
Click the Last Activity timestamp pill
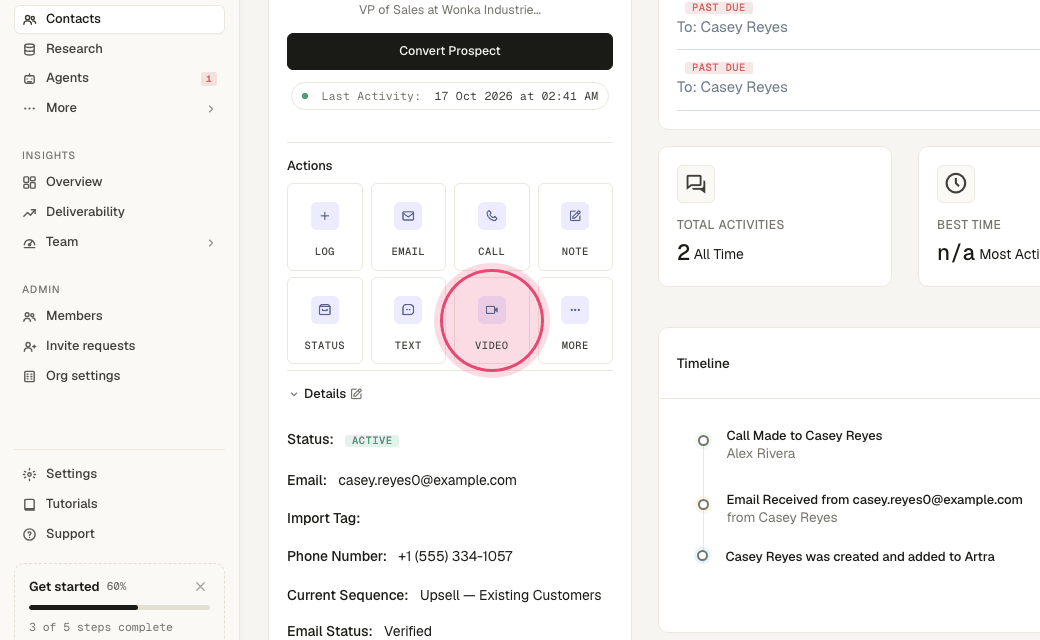pyautogui.click(x=450, y=96)
